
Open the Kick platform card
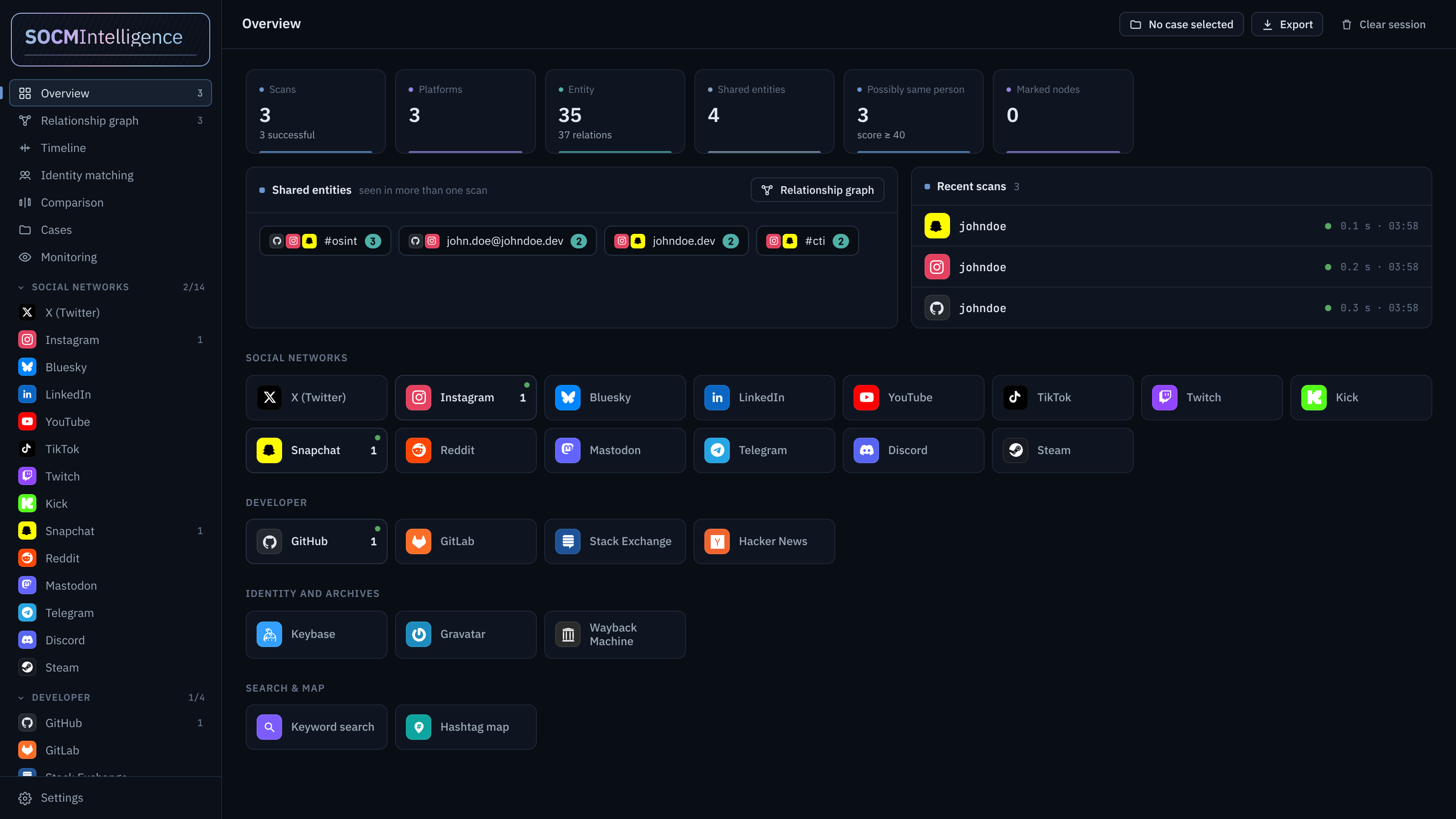(x=1360, y=397)
